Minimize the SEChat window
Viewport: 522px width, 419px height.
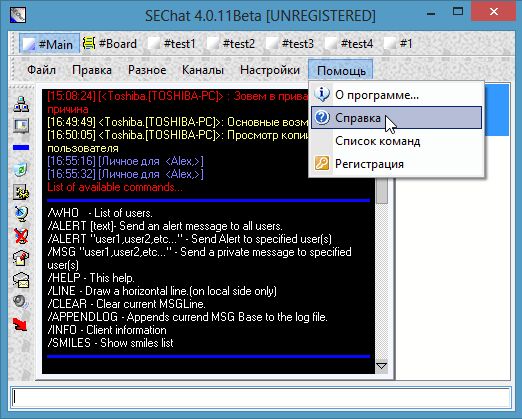[431, 13]
